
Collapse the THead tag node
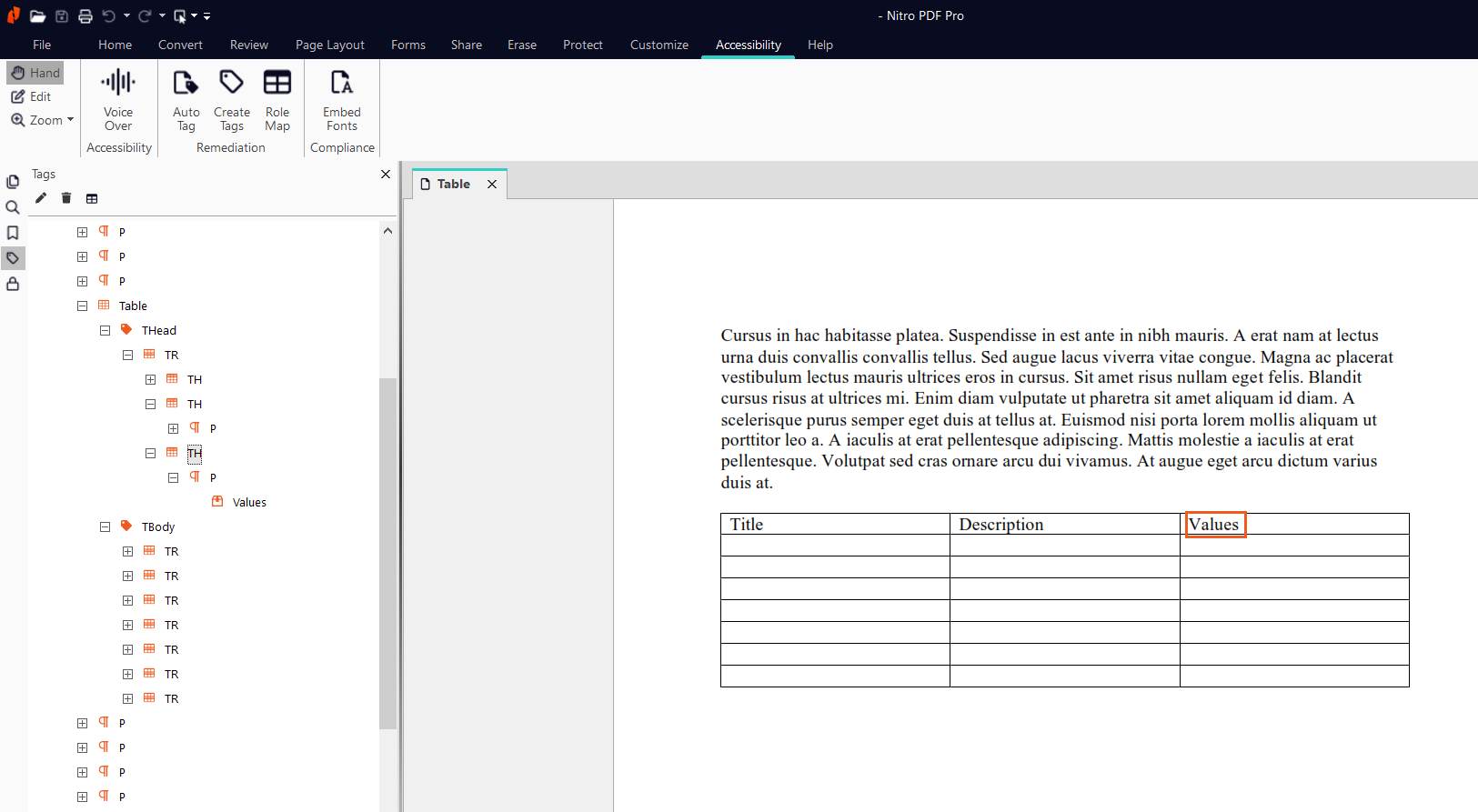pyautogui.click(x=105, y=331)
